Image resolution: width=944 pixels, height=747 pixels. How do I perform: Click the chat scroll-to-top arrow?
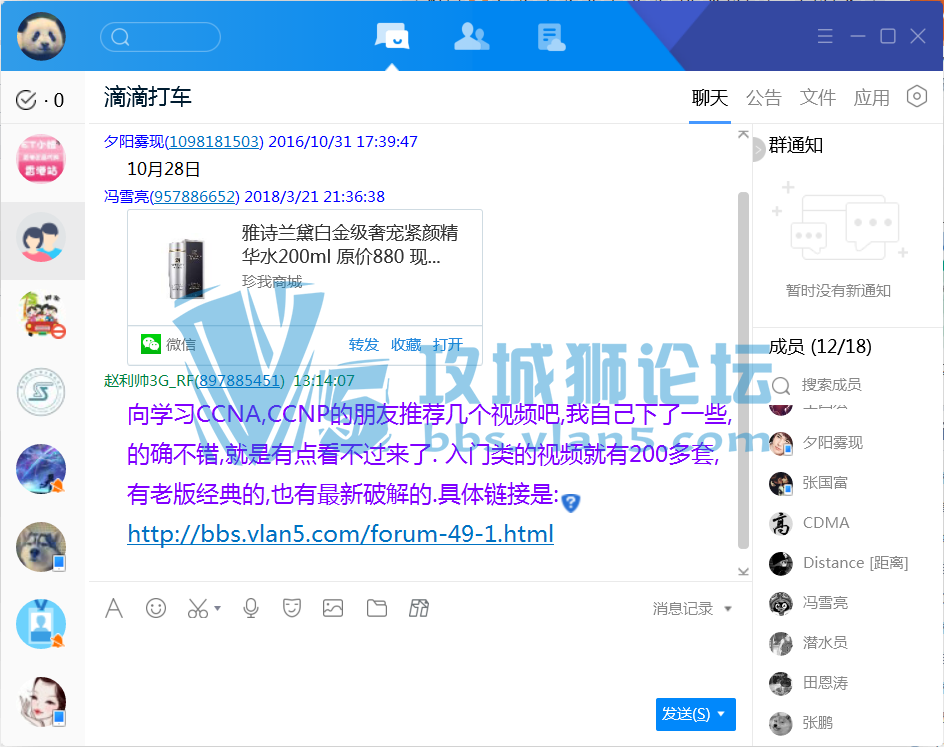pos(744,135)
